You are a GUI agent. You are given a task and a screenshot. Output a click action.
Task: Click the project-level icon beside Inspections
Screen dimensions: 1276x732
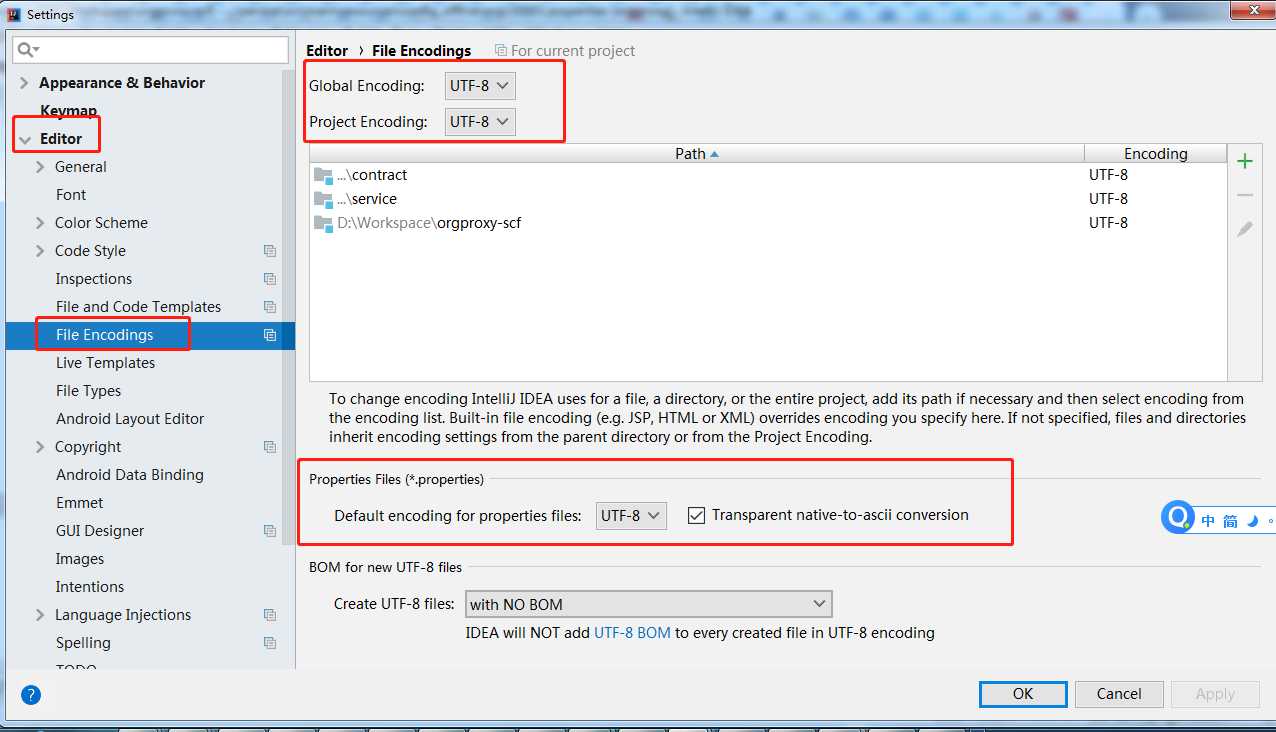270,279
